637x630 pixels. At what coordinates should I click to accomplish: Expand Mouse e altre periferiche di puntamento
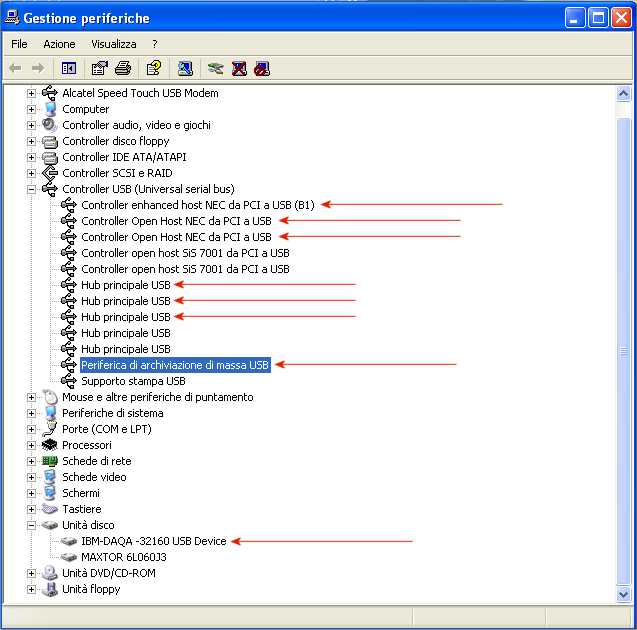(31, 397)
